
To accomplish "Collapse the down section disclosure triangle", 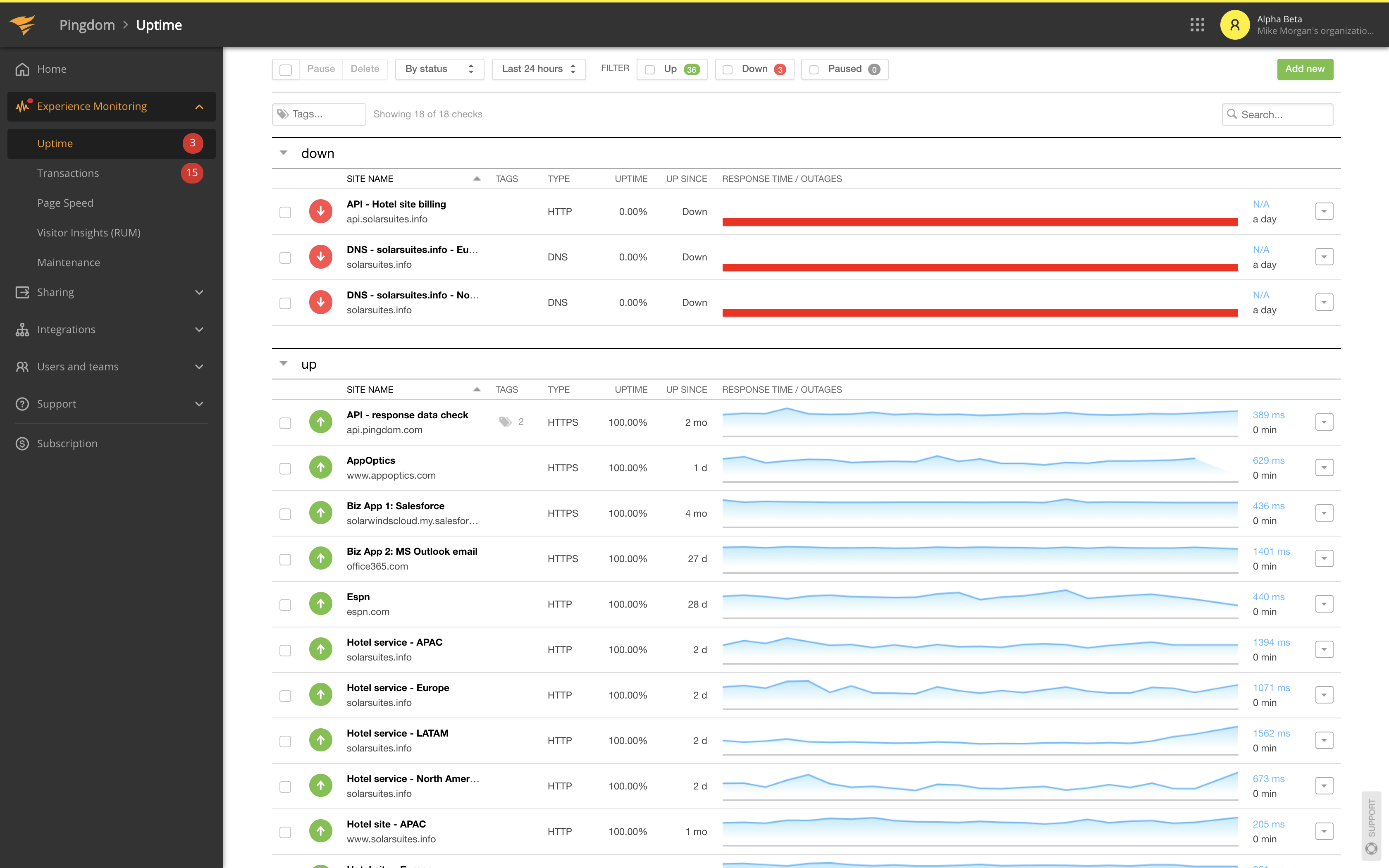I will pyautogui.click(x=283, y=153).
